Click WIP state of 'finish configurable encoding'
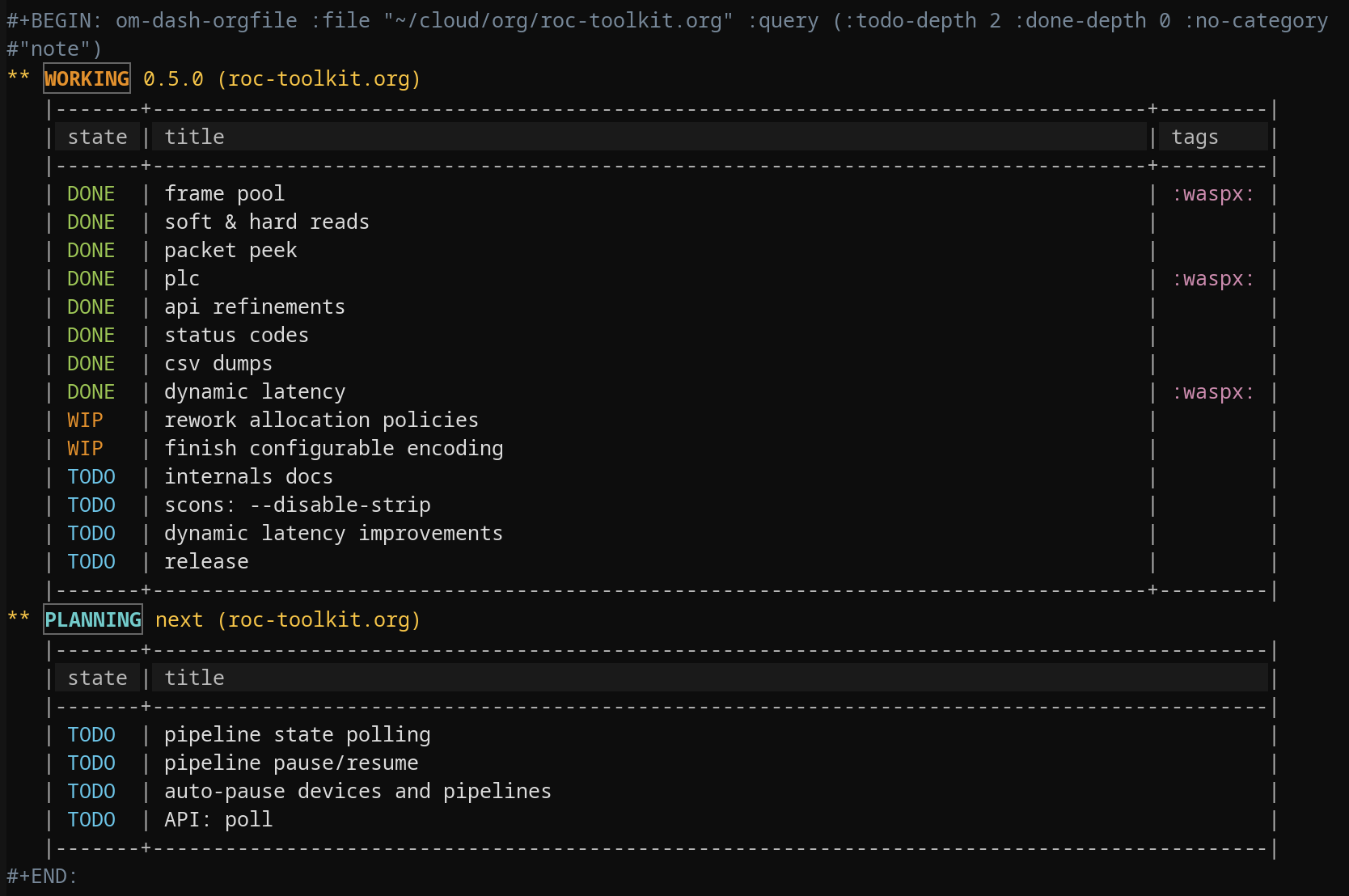Viewport: 1349px width, 896px height. tap(85, 448)
